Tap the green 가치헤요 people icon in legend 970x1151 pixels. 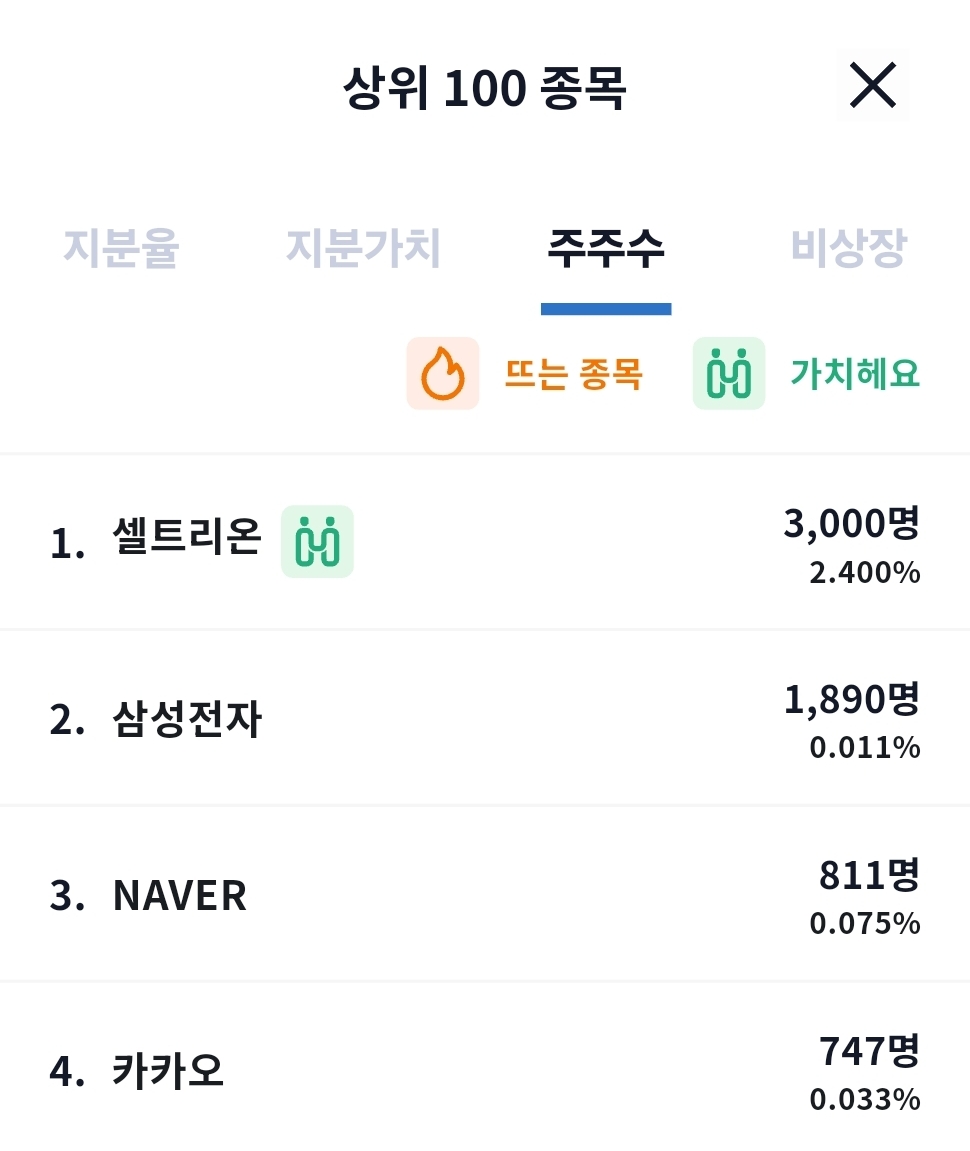[x=728, y=373]
